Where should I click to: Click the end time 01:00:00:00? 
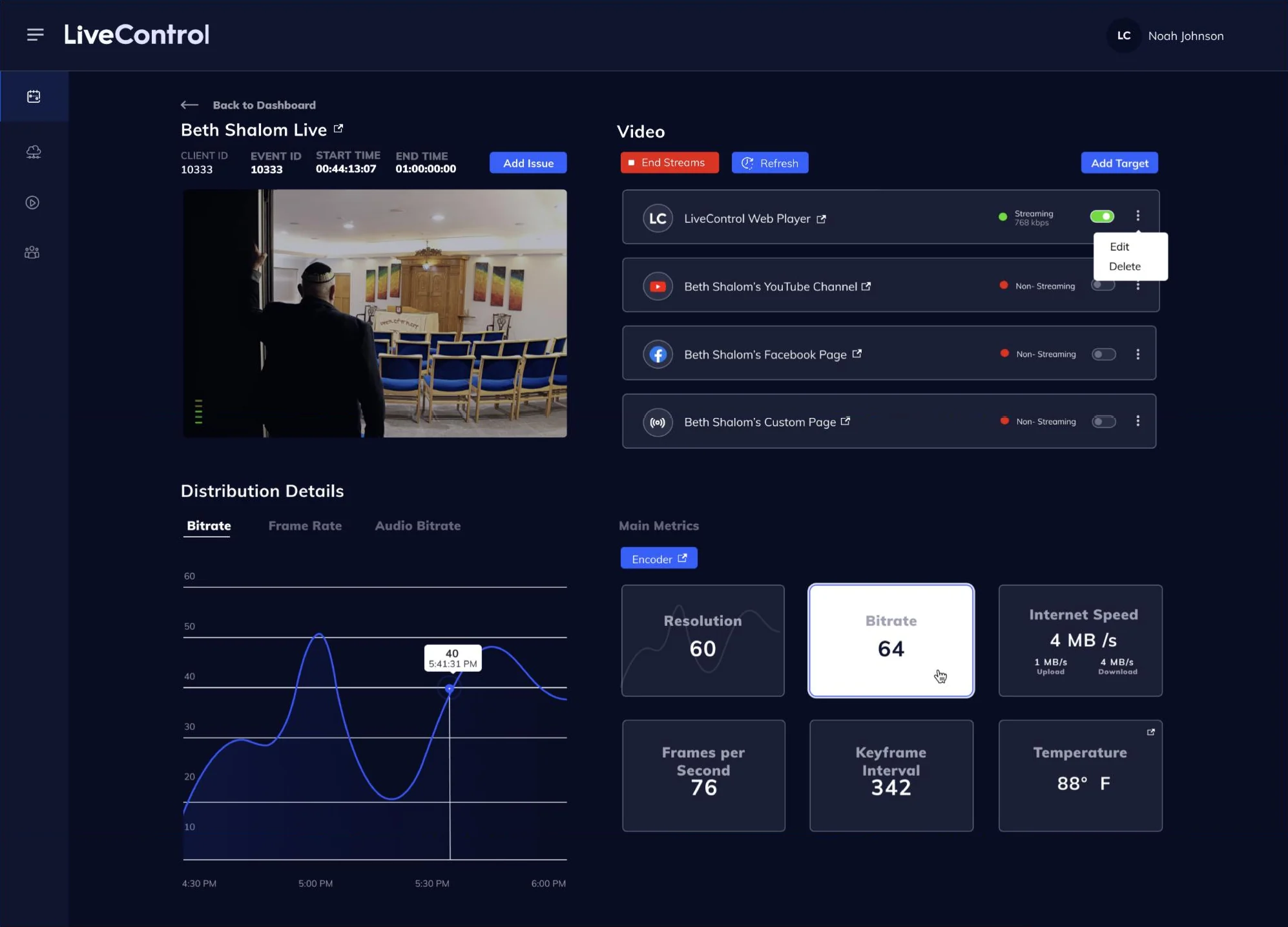pos(426,169)
